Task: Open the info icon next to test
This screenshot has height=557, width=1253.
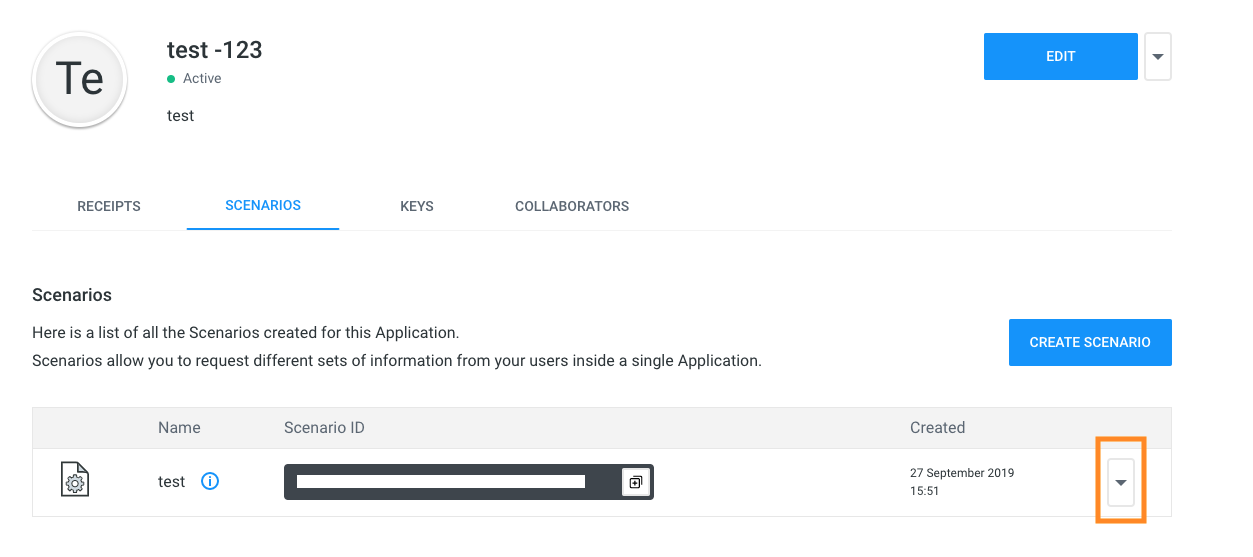Action: (x=210, y=481)
